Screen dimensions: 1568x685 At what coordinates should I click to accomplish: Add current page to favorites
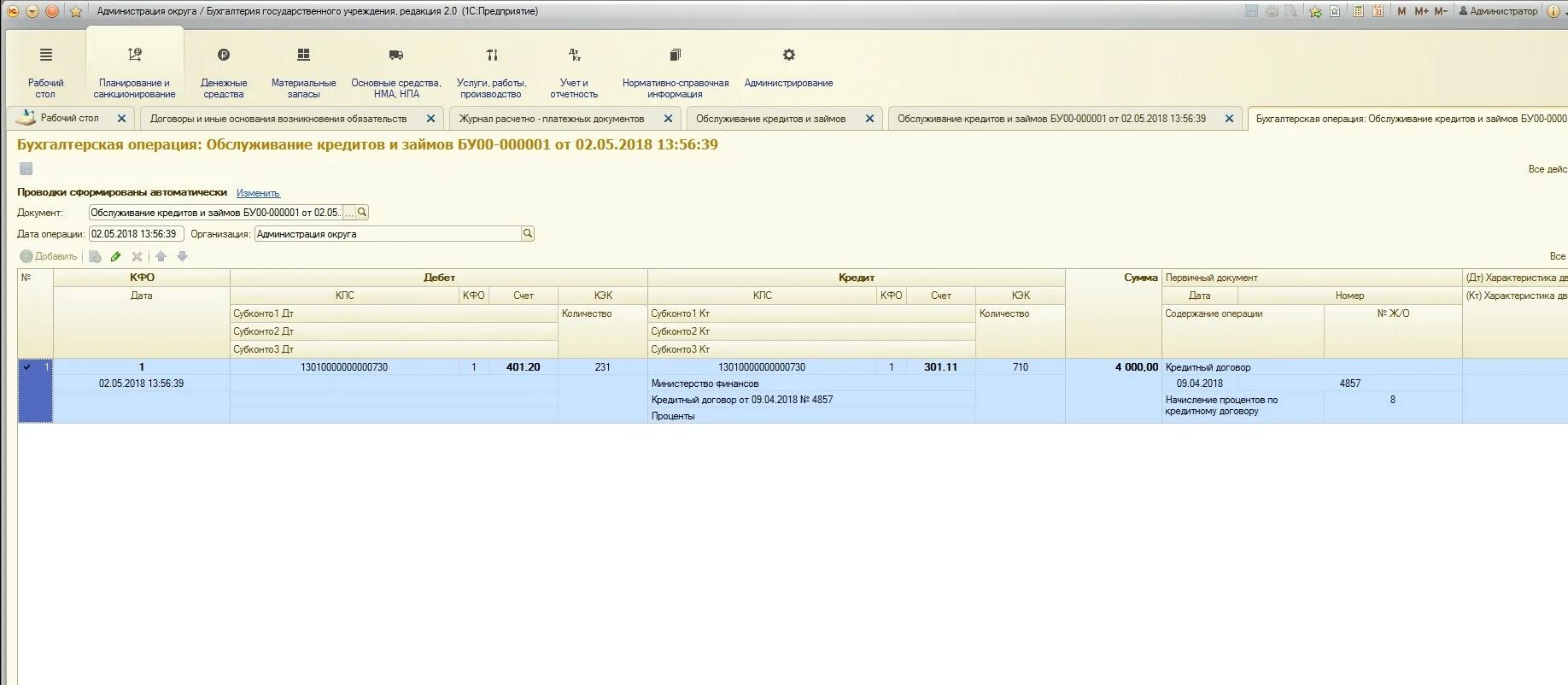pos(1315,11)
